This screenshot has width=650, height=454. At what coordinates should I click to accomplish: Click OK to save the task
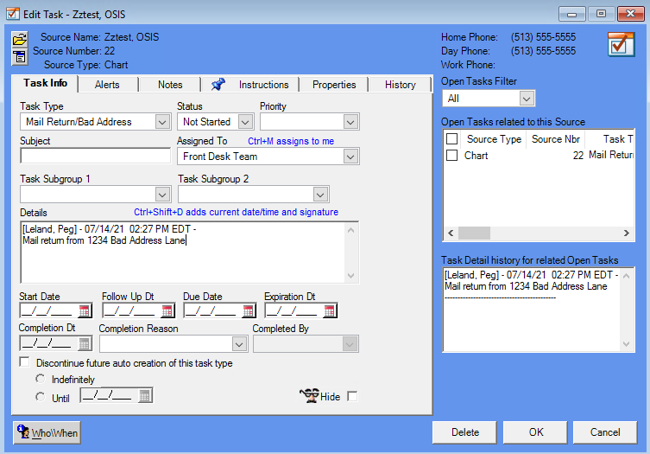[x=536, y=432]
